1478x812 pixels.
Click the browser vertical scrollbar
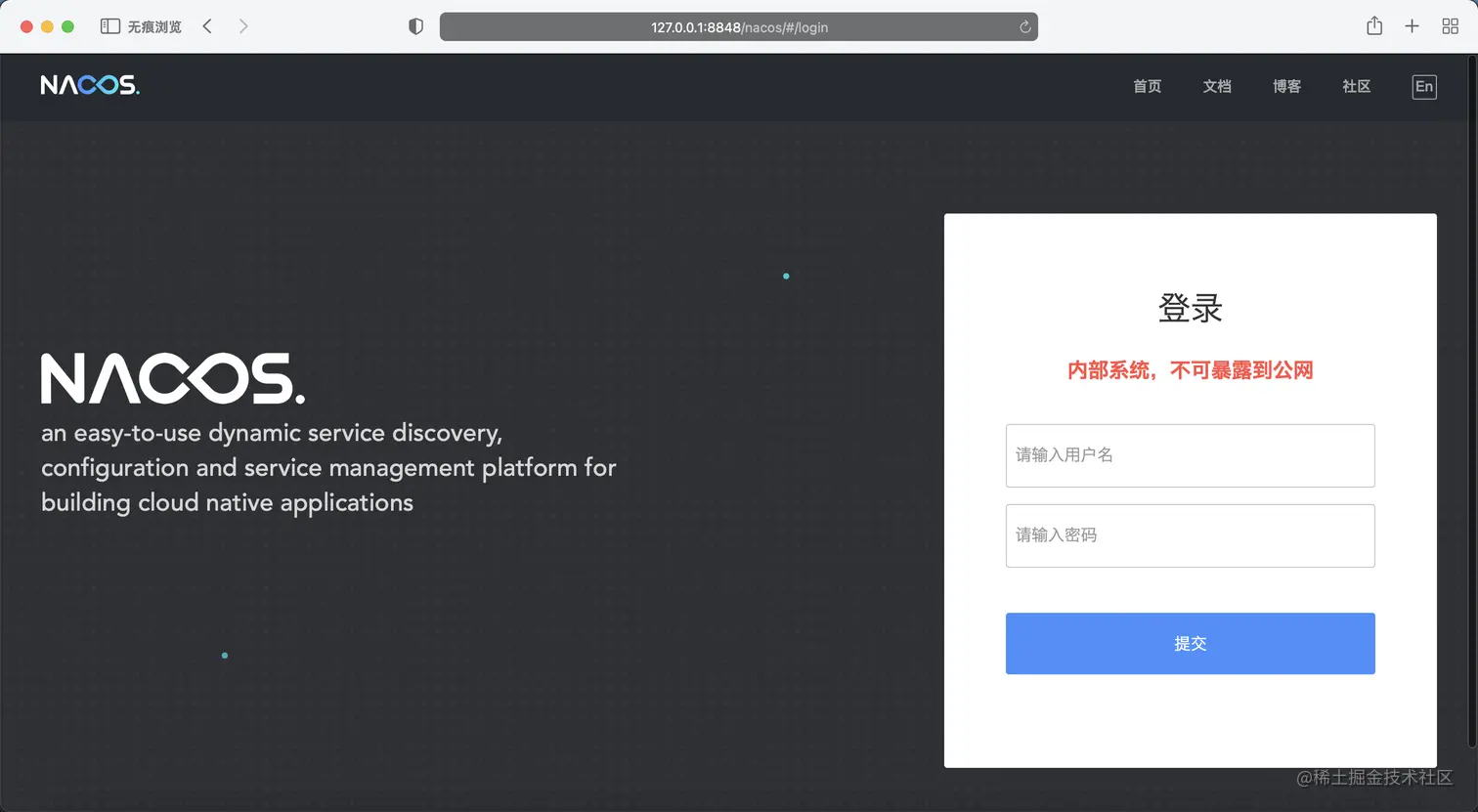[1472, 401]
